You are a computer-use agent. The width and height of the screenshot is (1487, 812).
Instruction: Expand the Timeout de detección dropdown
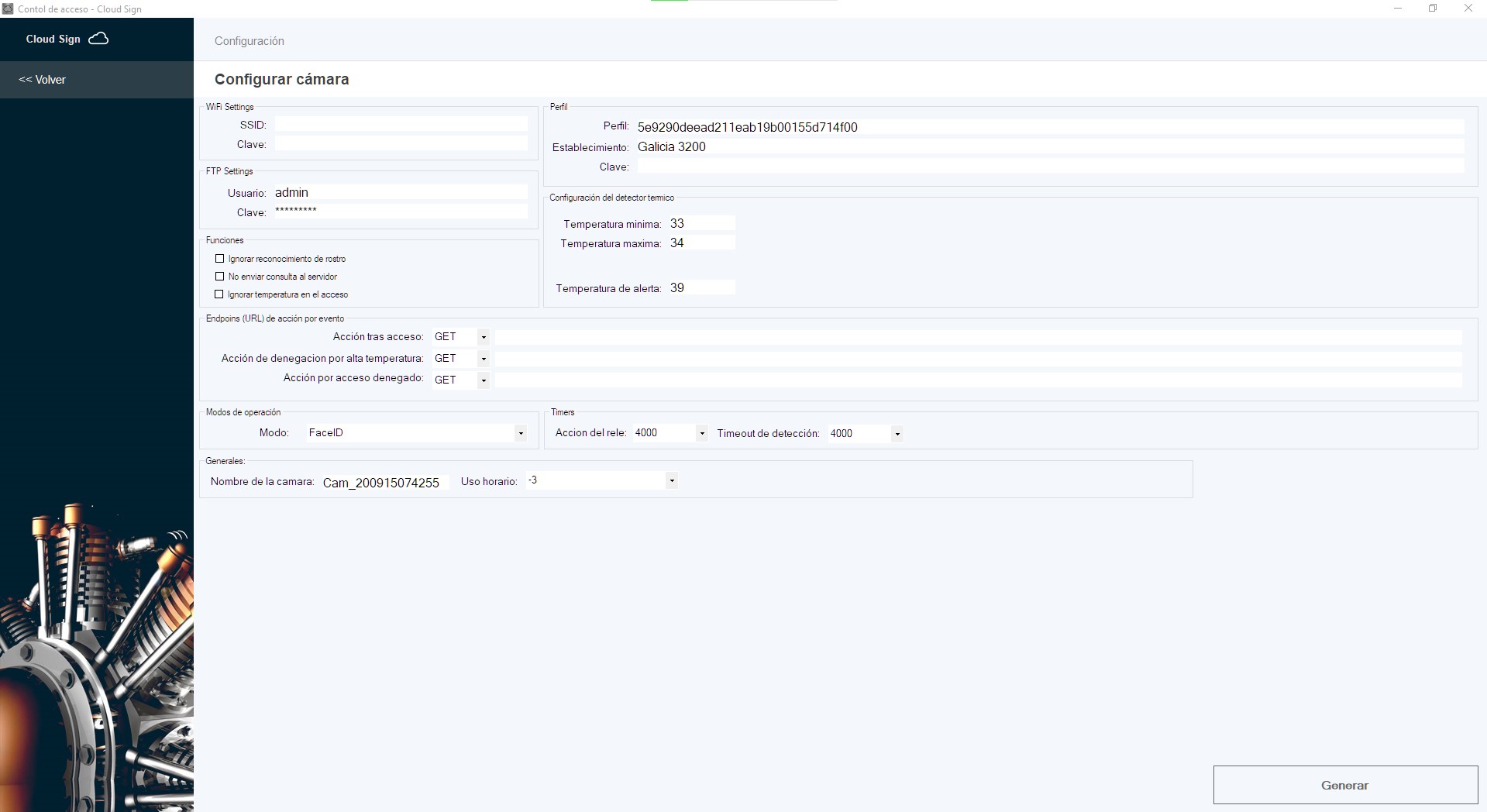[x=897, y=434]
